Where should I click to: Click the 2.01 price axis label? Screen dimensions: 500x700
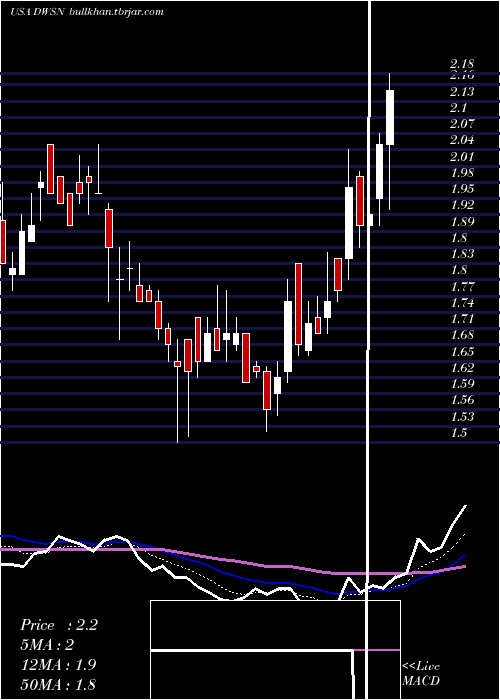click(x=462, y=157)
